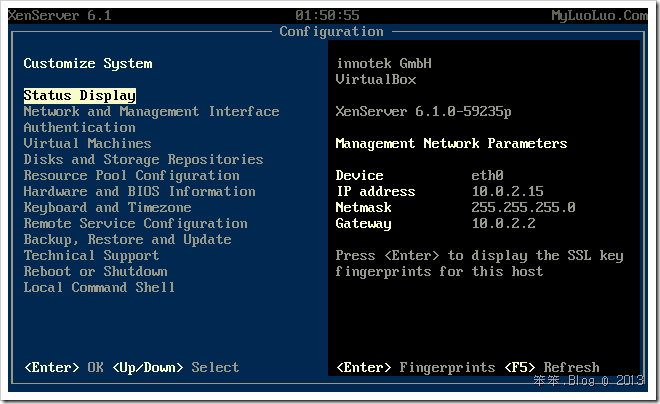
Task: Open Keyboard and Timezone settings
Action: (x=107, y=207)
